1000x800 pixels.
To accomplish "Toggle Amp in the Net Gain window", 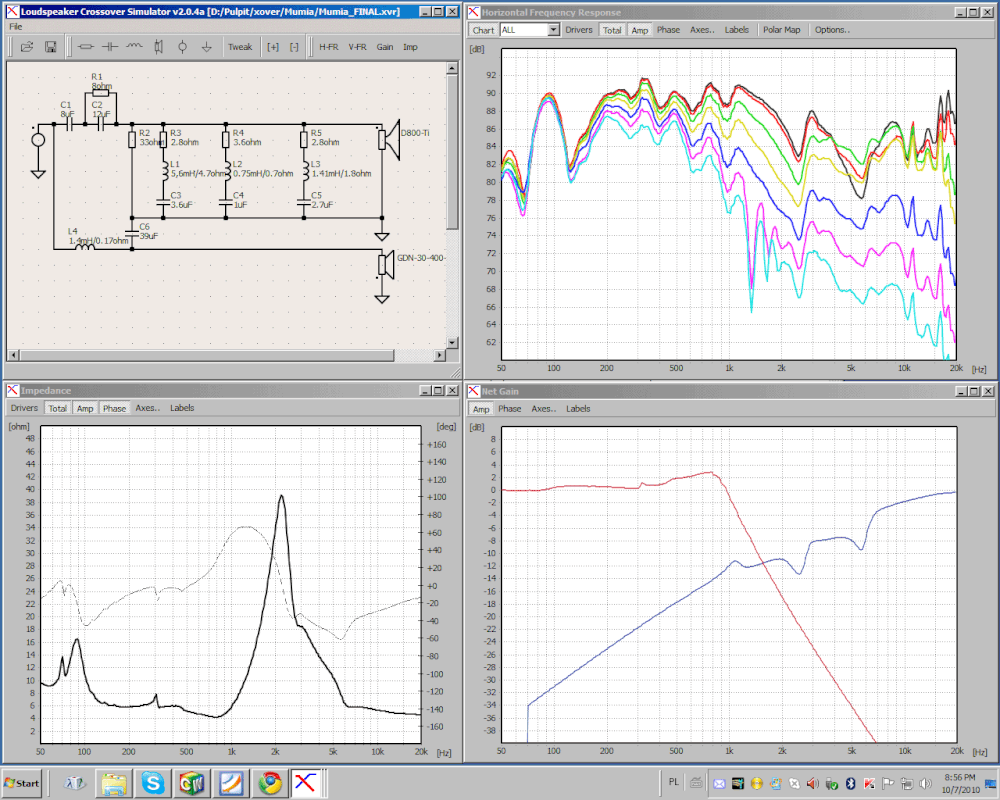I will pyautogui.click(x=481, y=409).
